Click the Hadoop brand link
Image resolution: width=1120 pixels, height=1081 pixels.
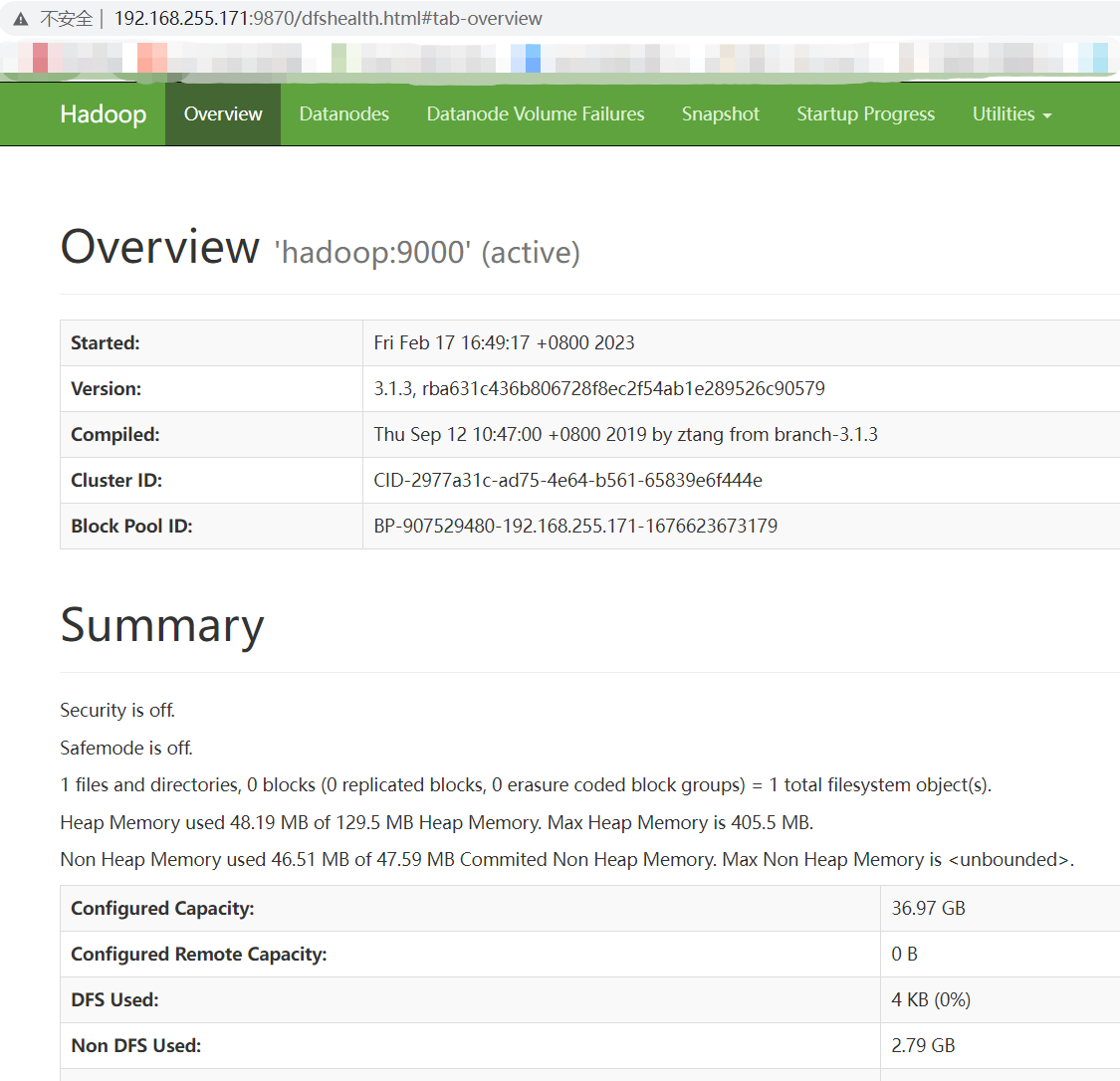pos(103,114)
